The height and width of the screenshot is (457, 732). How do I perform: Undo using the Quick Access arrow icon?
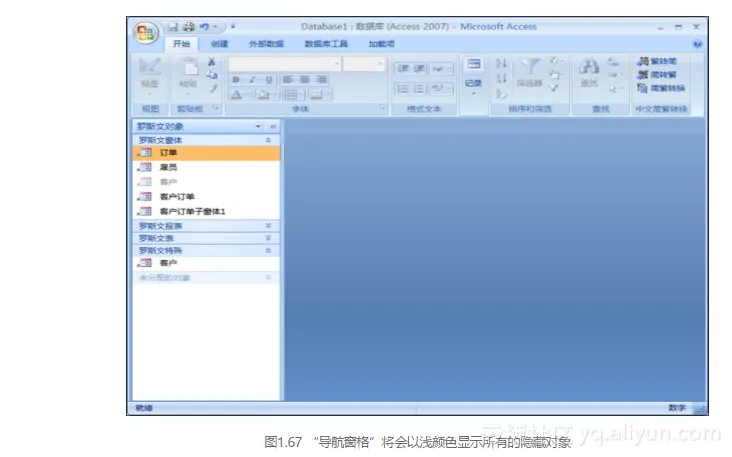pos(204,27)
